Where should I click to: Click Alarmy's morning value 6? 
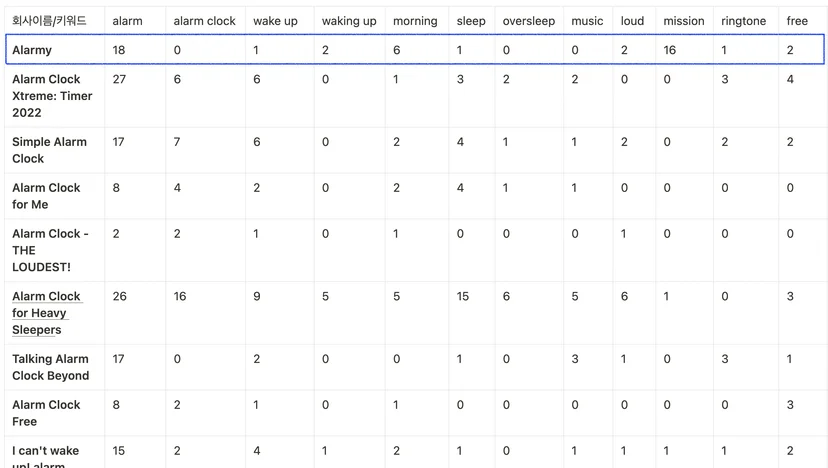tap(397, 50)
